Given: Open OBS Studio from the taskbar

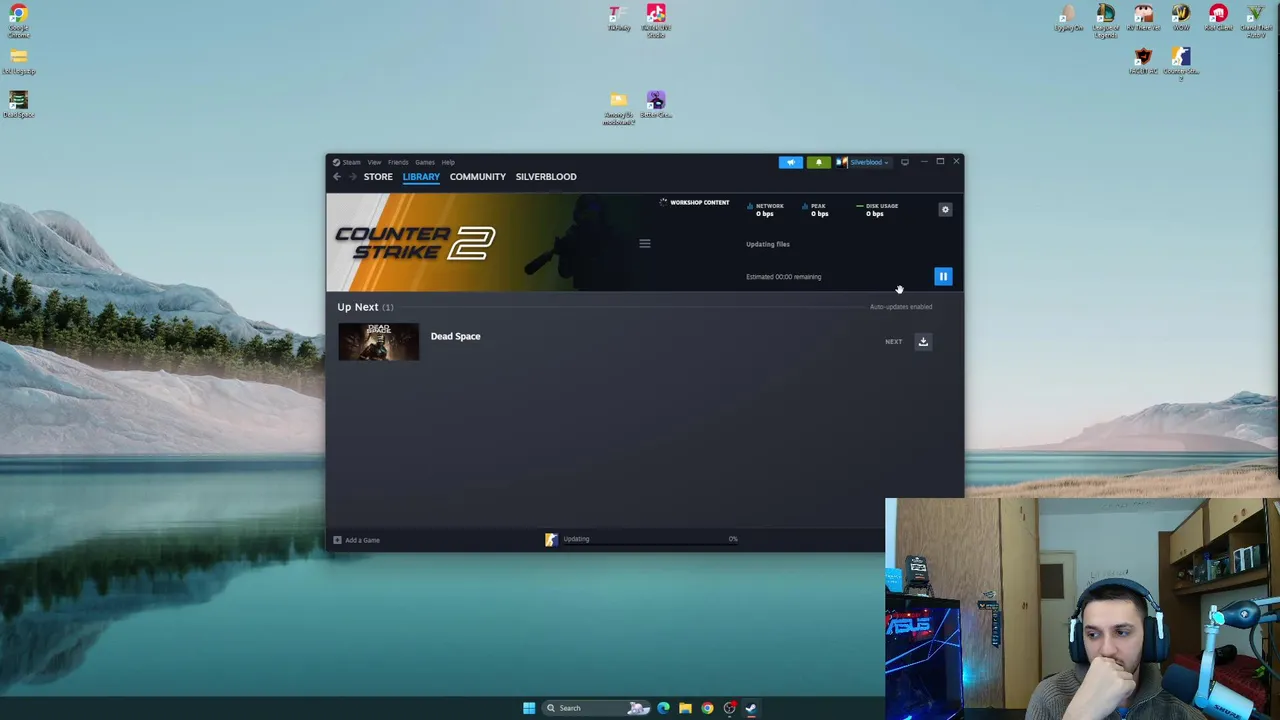Looking at the screenshot, I should (729, 708).
